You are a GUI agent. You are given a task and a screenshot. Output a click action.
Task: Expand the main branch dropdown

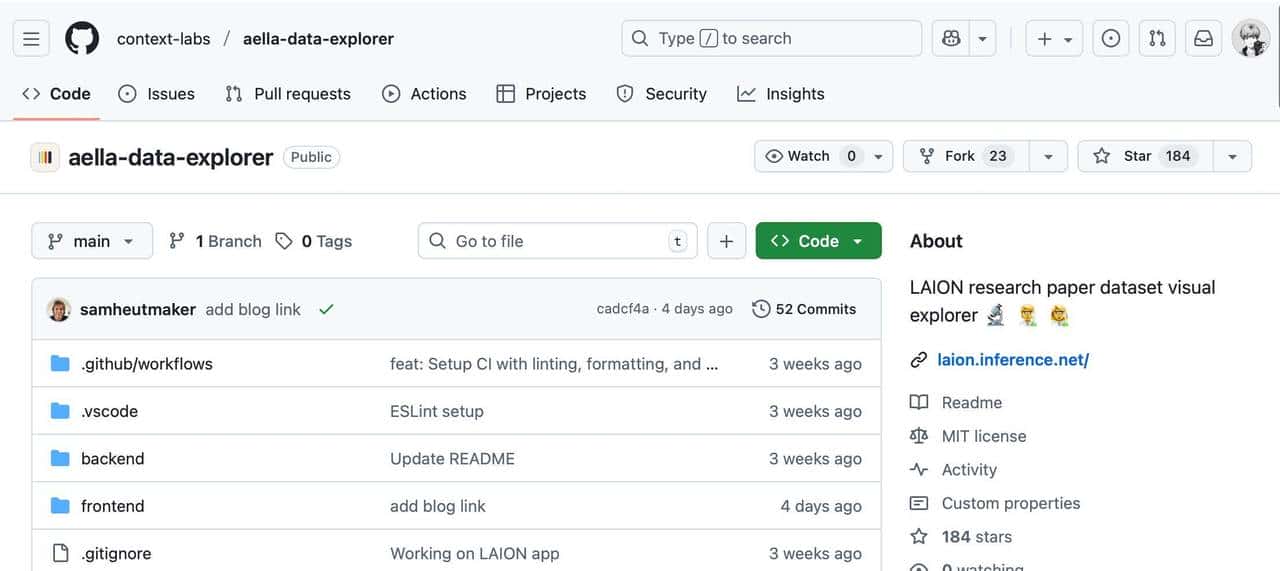click(x=92, y=241)
